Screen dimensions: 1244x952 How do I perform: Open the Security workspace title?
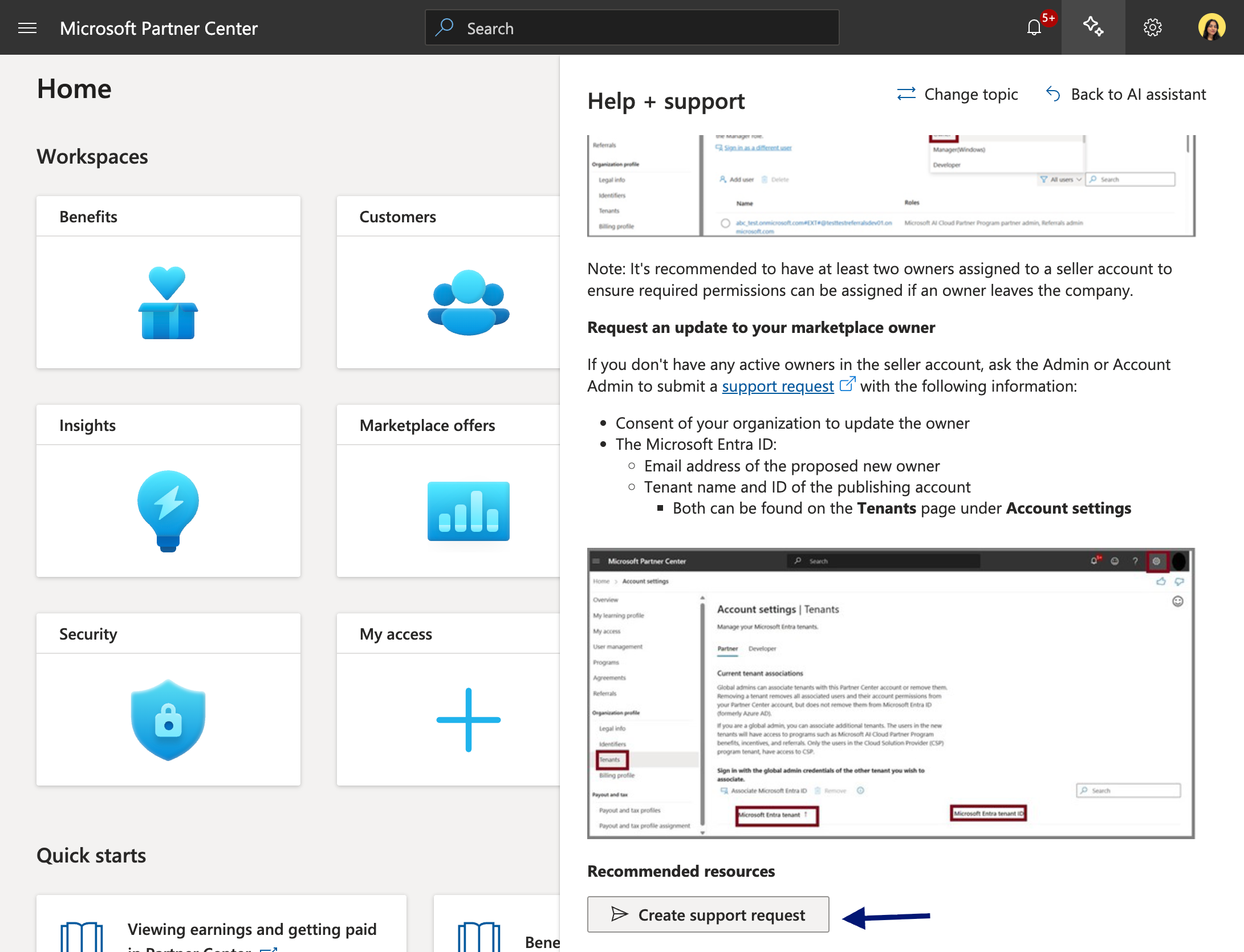tap(88, 634)
